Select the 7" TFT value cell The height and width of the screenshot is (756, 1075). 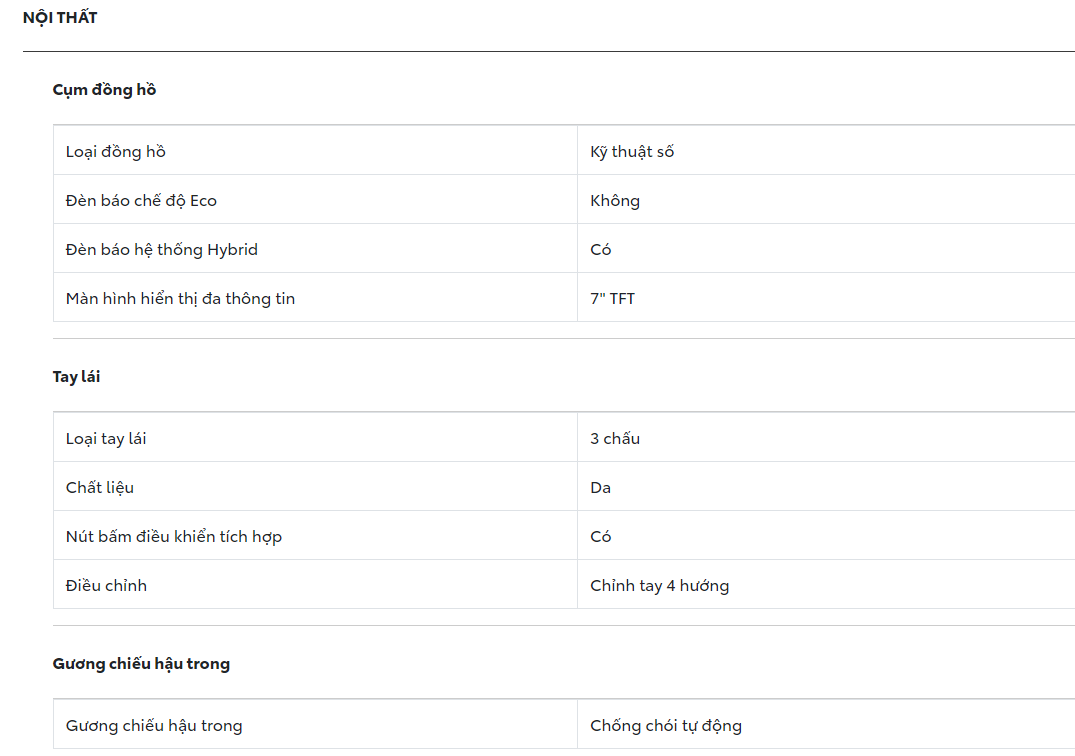point(612,299)
